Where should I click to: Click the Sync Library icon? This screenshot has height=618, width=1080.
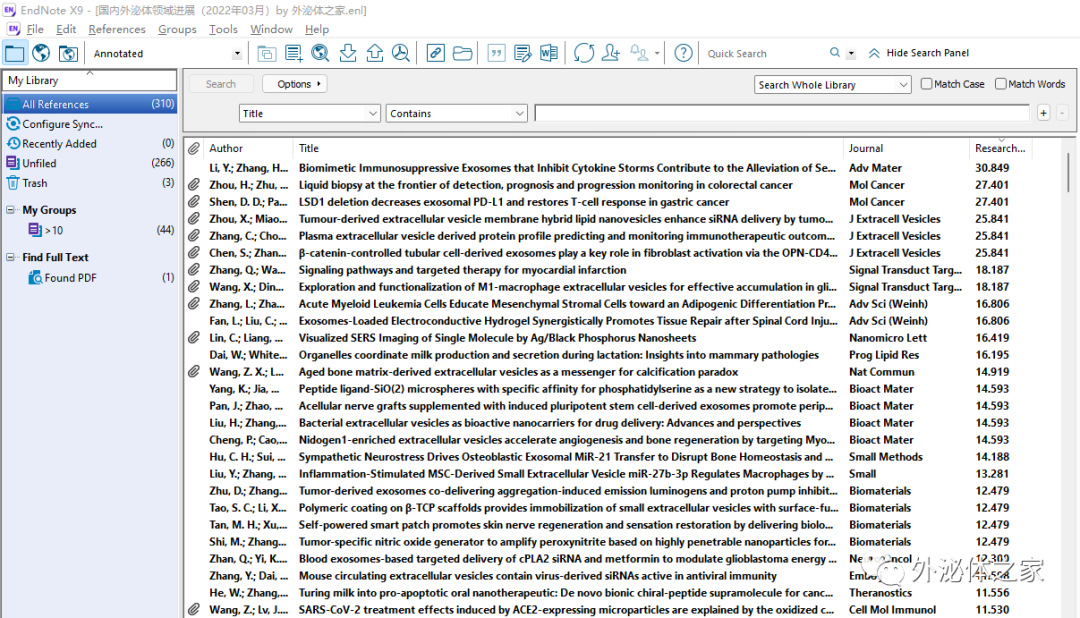[583, 53]
